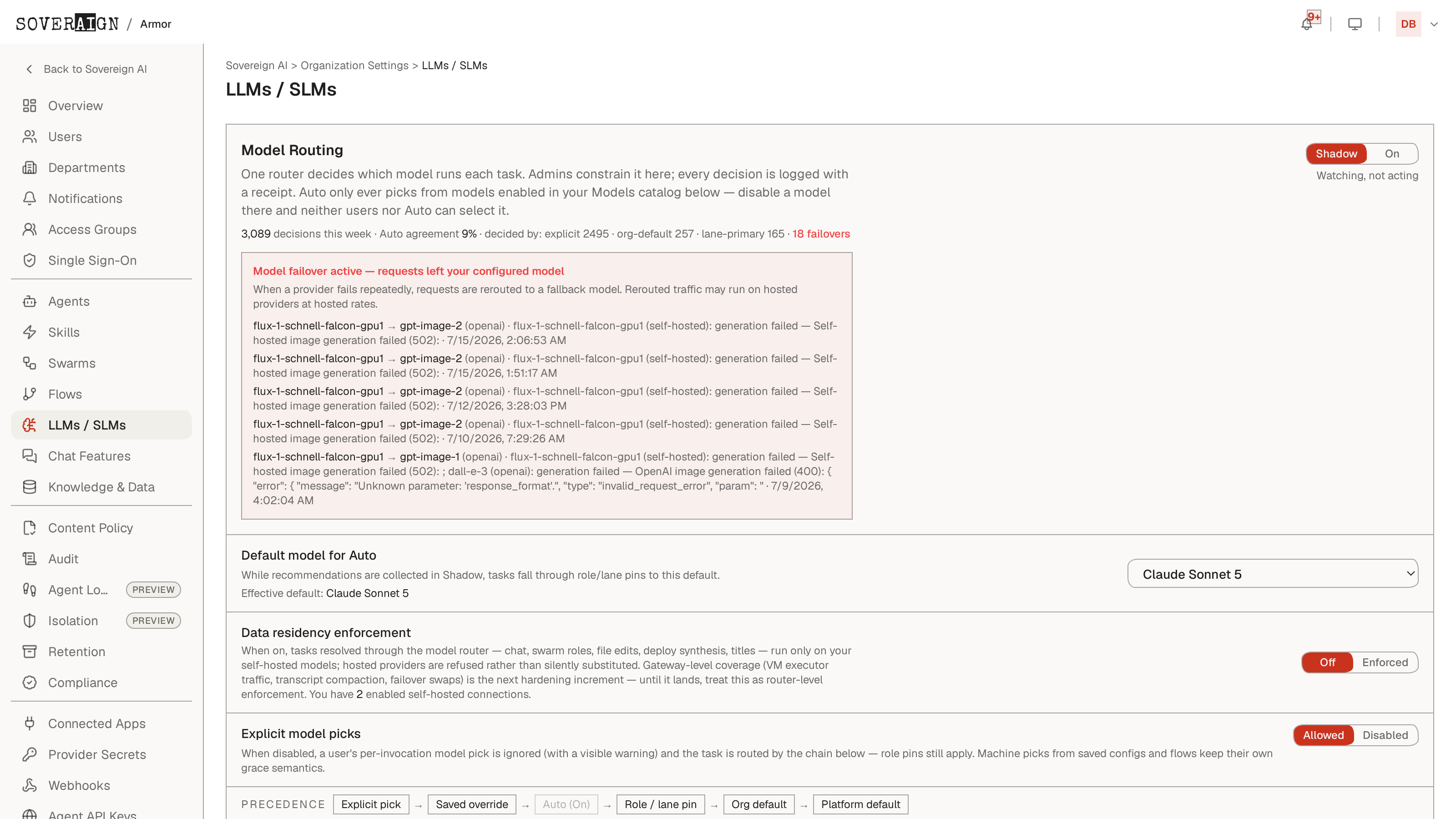Click the Agent Logs footprints icon
This screenshot has height=819, width=1456.
30,590
